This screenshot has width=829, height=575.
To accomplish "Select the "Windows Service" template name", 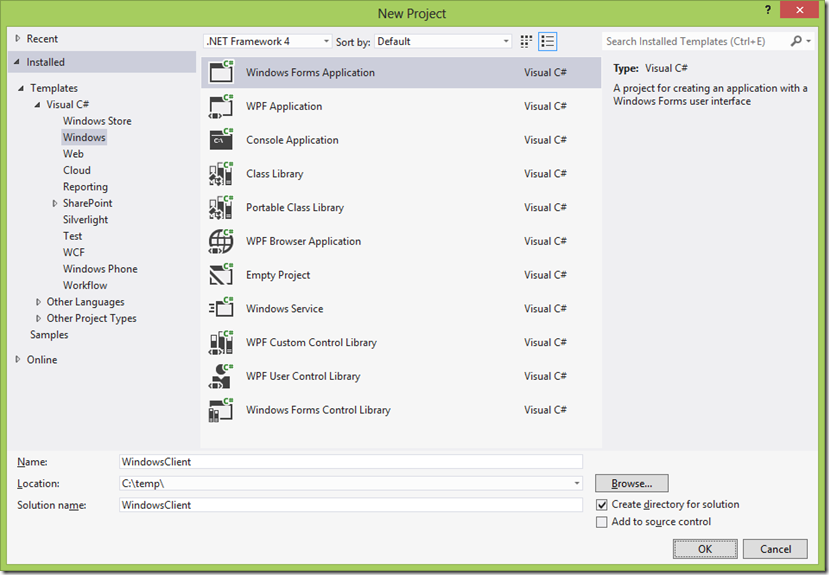I will click(x=284, y=309).
